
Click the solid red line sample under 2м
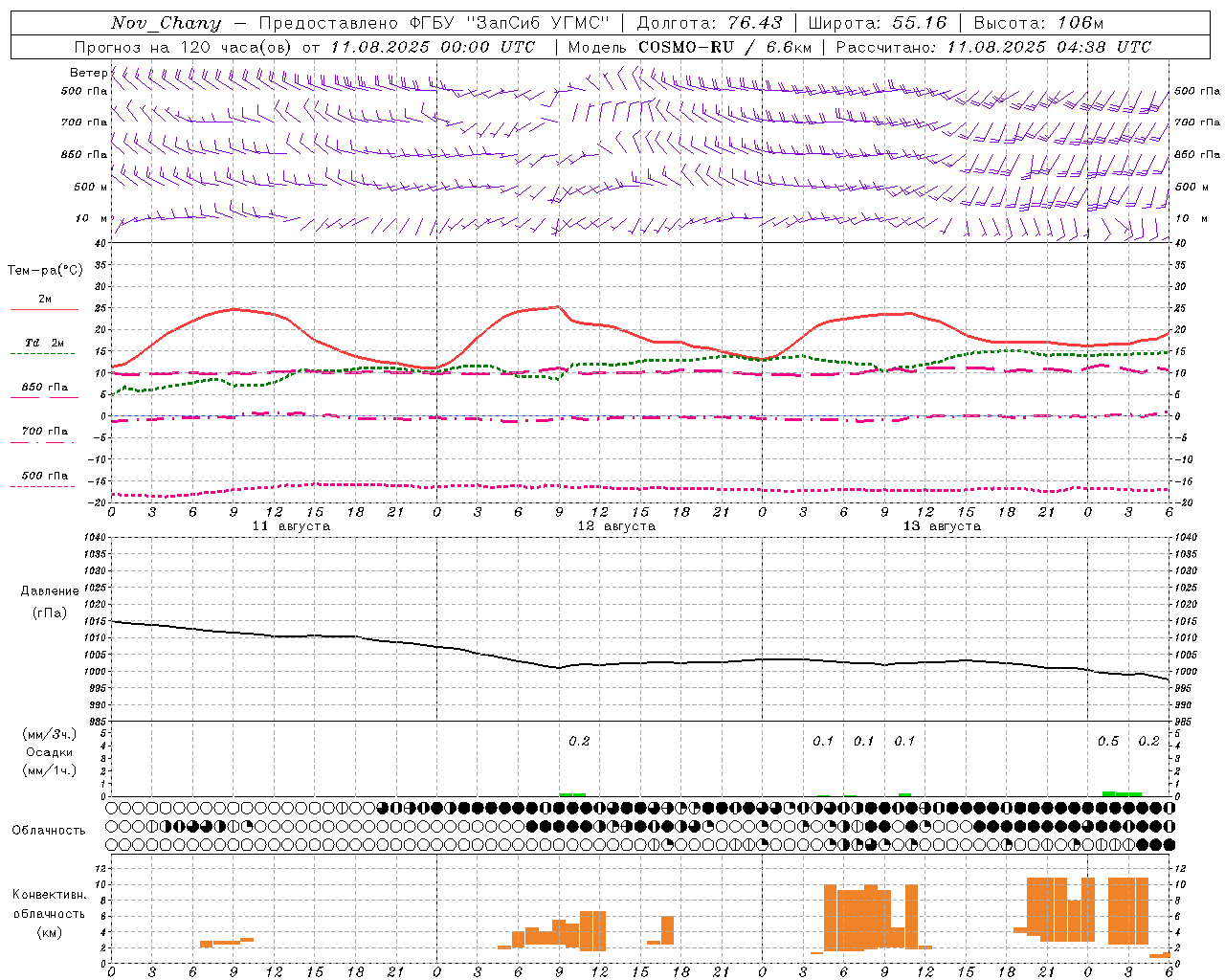pos(44,309)
